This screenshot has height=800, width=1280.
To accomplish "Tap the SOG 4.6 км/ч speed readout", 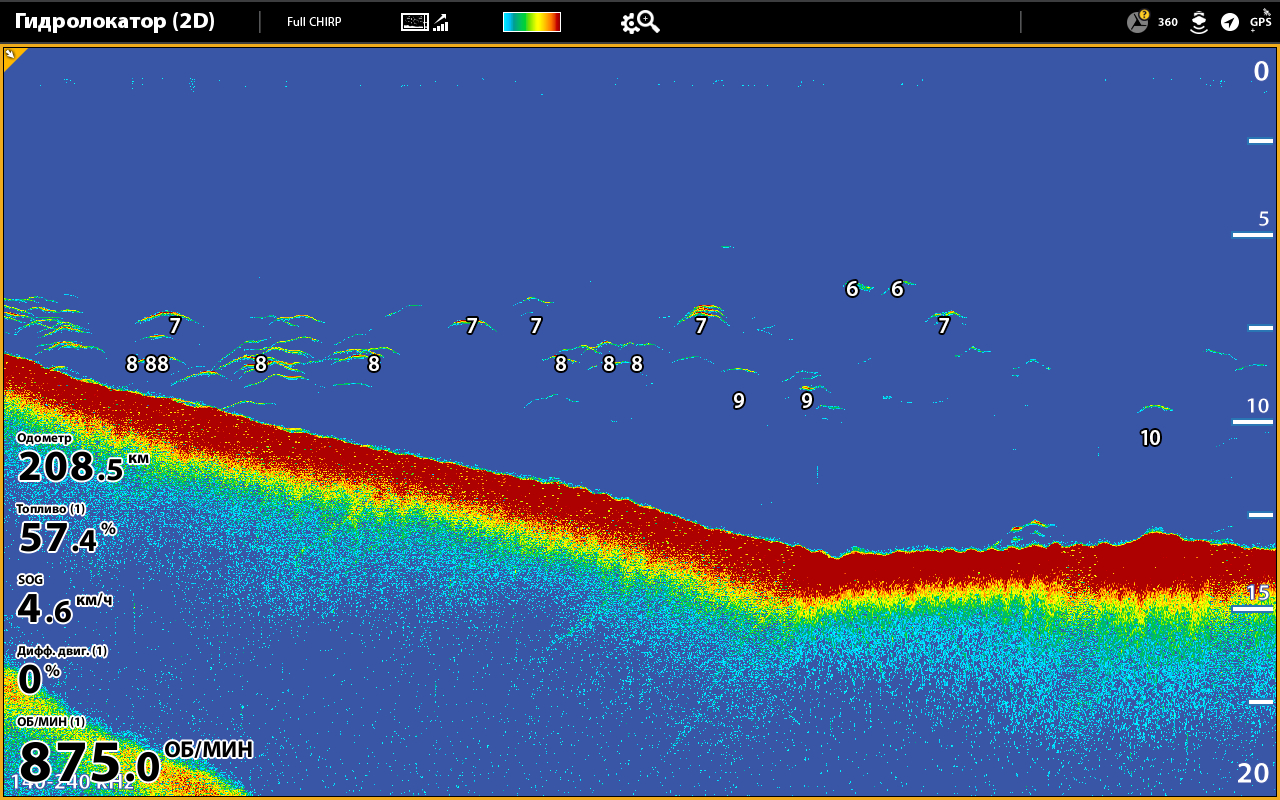I will pos(64,601).
